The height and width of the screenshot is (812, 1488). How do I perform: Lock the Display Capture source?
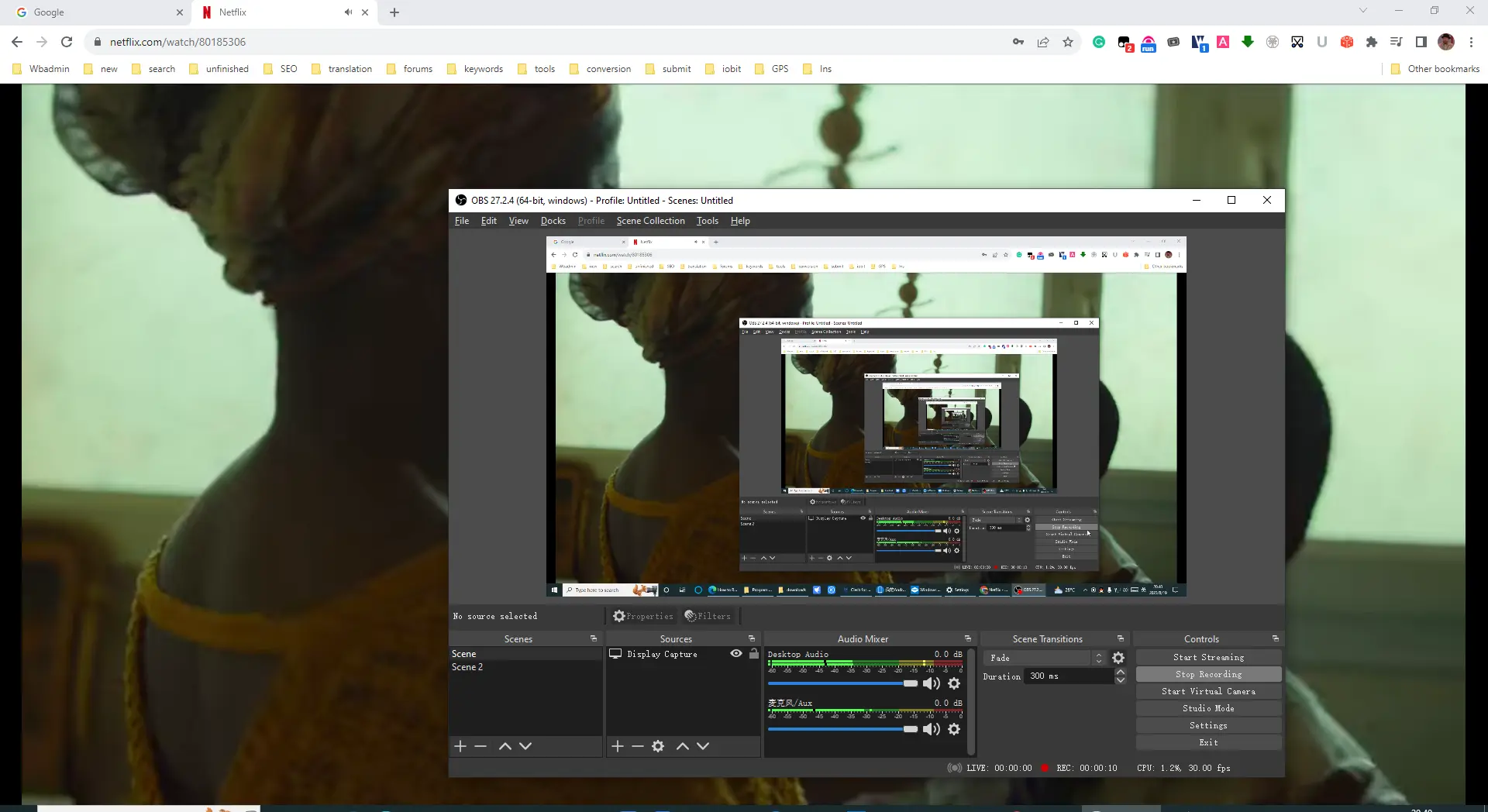tap(754, 654)
